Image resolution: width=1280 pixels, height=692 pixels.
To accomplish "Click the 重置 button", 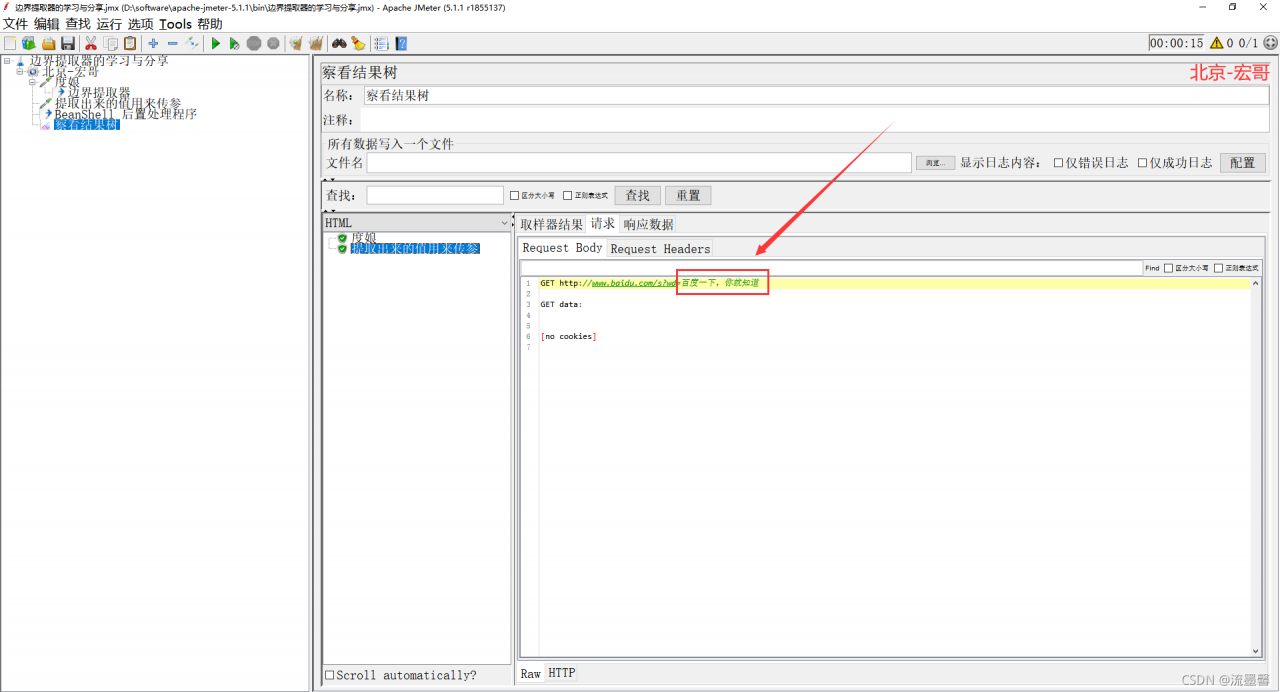I will (x=688, y=196).
